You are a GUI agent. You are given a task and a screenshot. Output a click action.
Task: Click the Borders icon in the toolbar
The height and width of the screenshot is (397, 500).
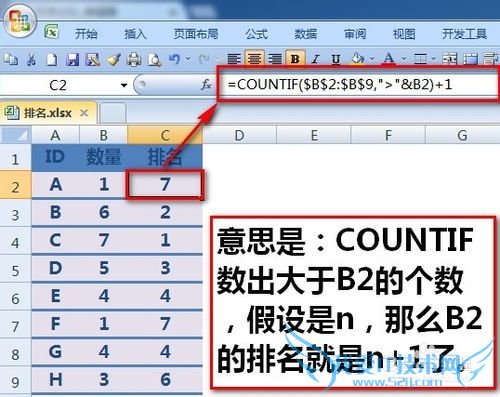click(x=420, y=59)
